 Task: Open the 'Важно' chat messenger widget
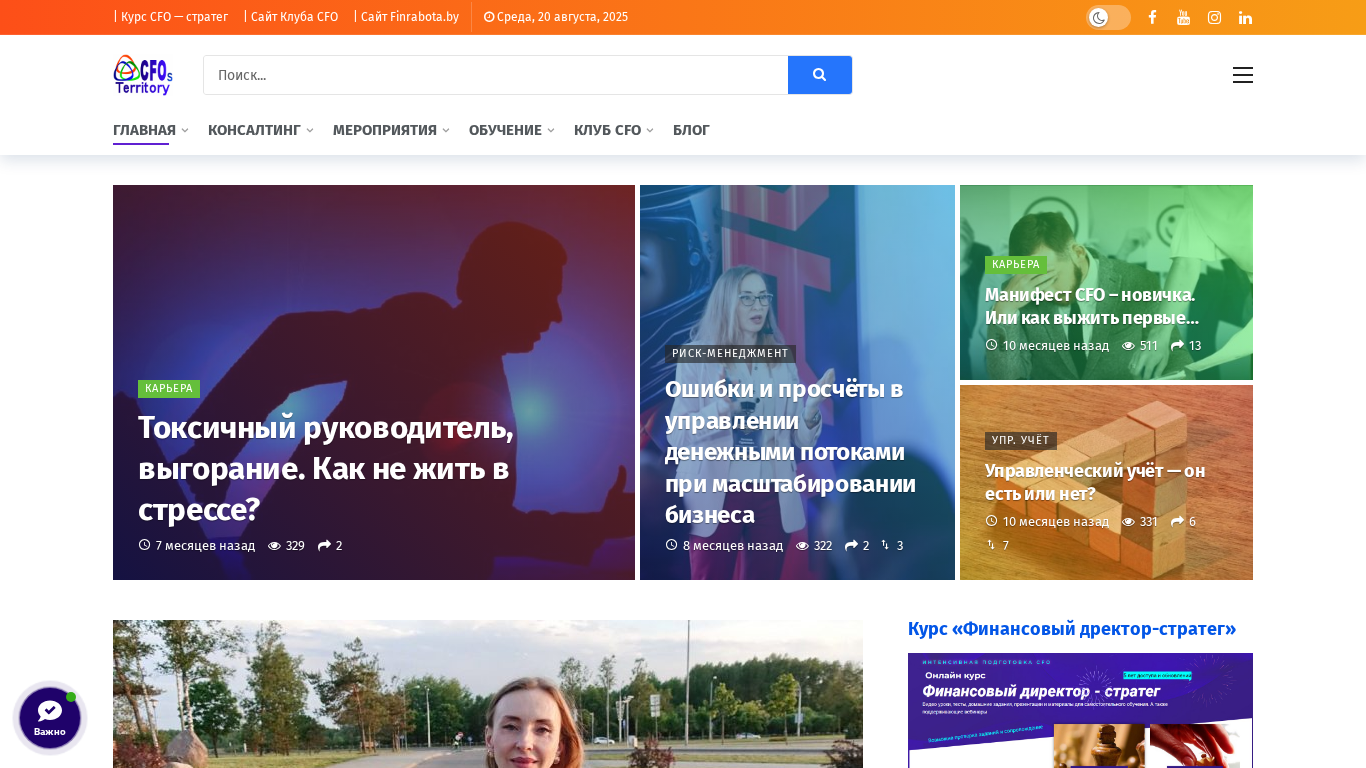click(50, 718)
